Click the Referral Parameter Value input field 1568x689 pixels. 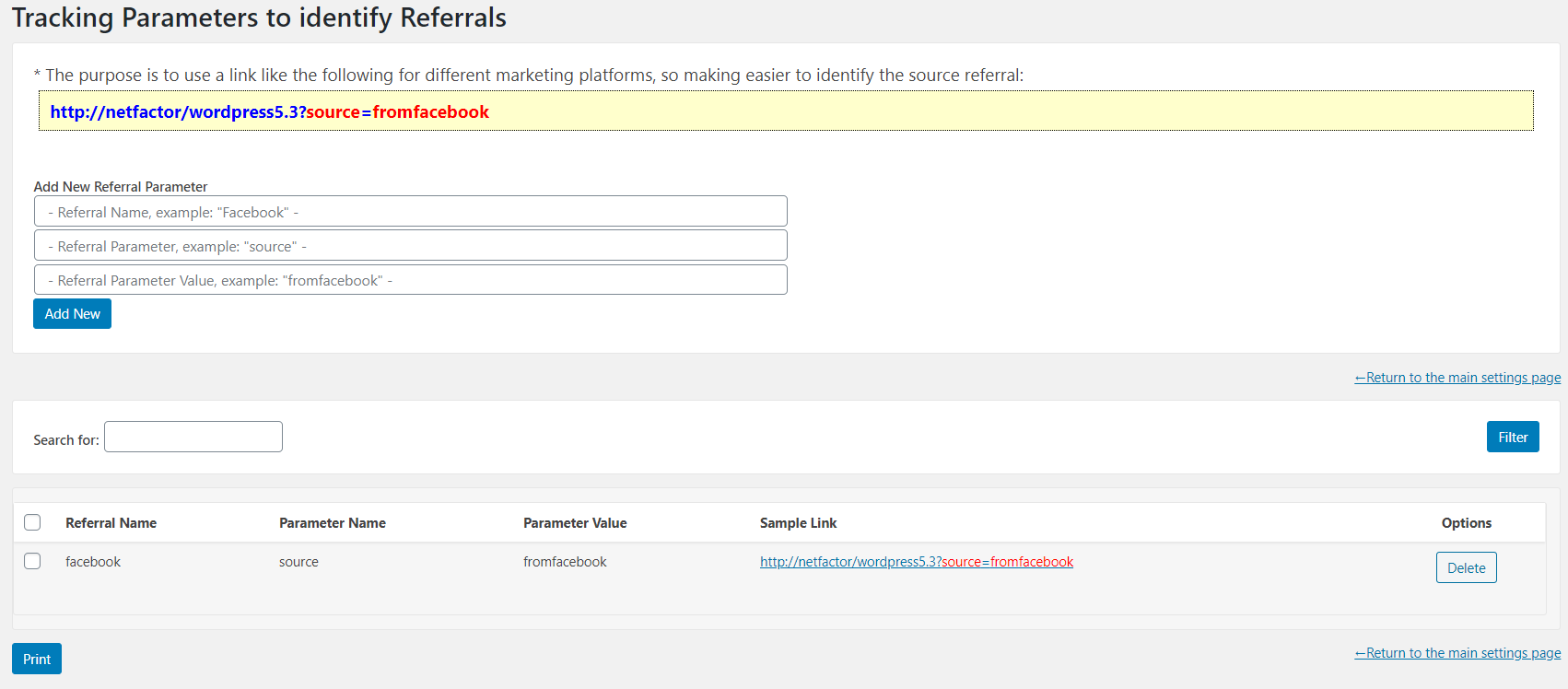pos(410,279)
